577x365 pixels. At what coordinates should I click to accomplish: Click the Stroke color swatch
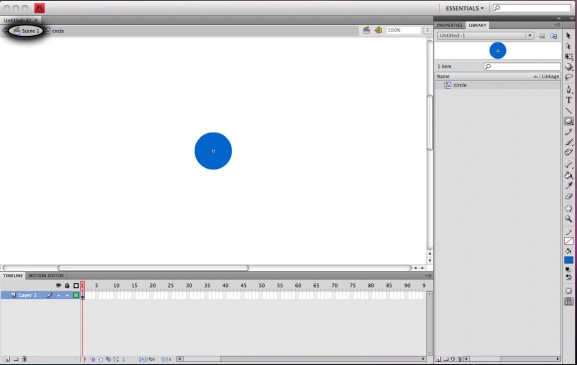[569, 241]
